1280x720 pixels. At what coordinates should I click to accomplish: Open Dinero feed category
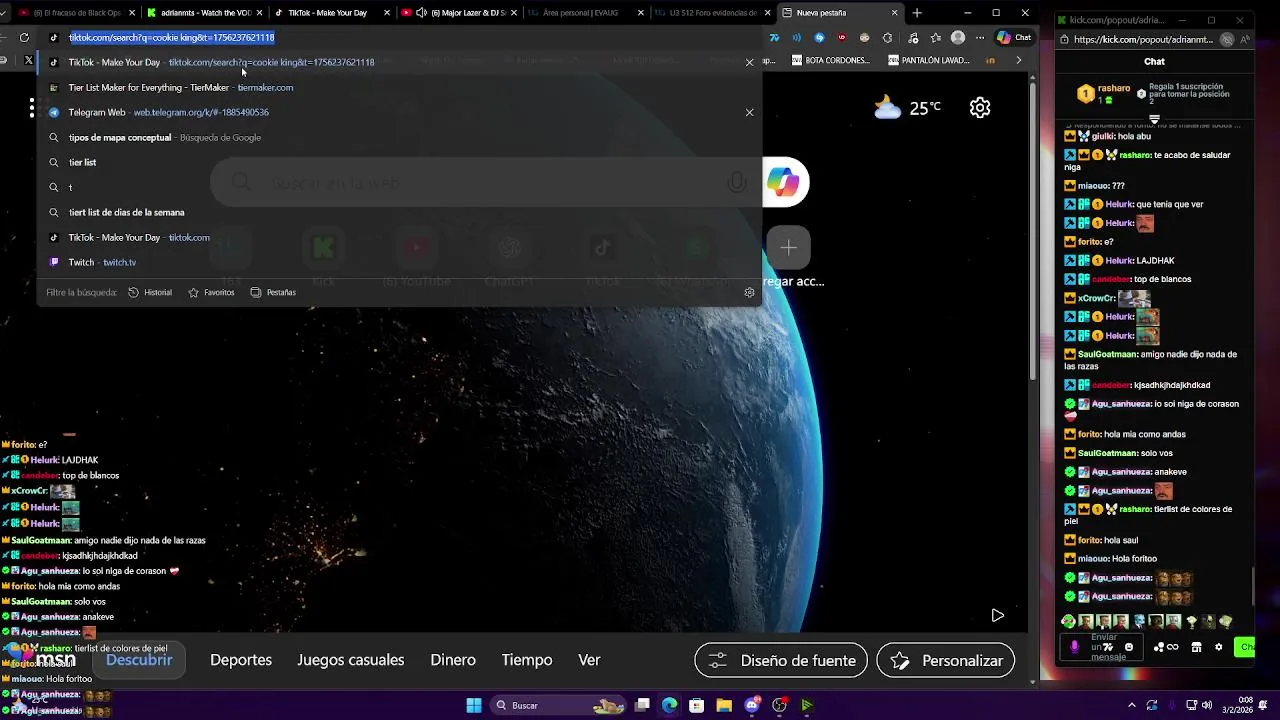(x=453, y=660)
